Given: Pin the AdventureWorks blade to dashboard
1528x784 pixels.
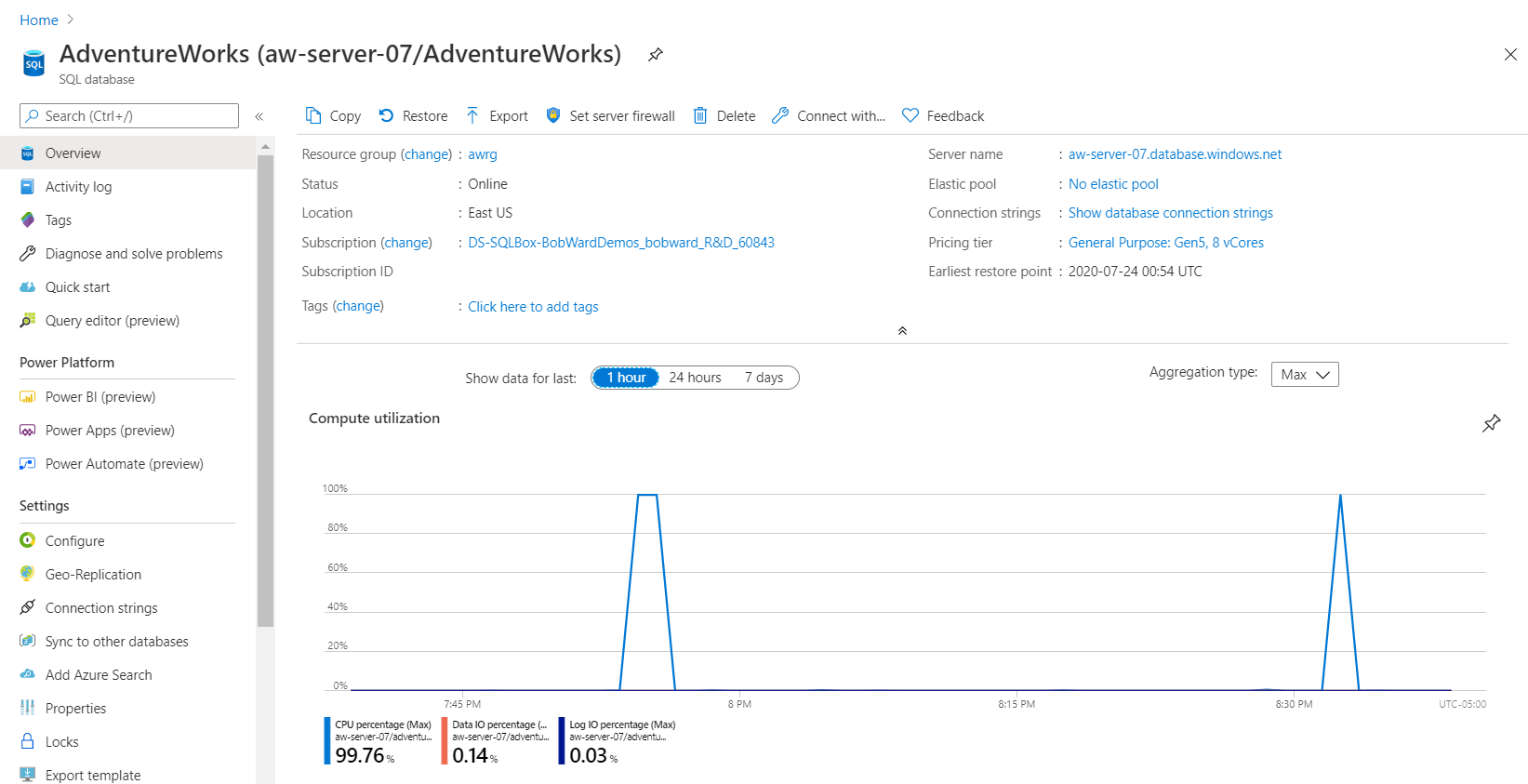Looking at the screenshot, I should tap(656, 54).
